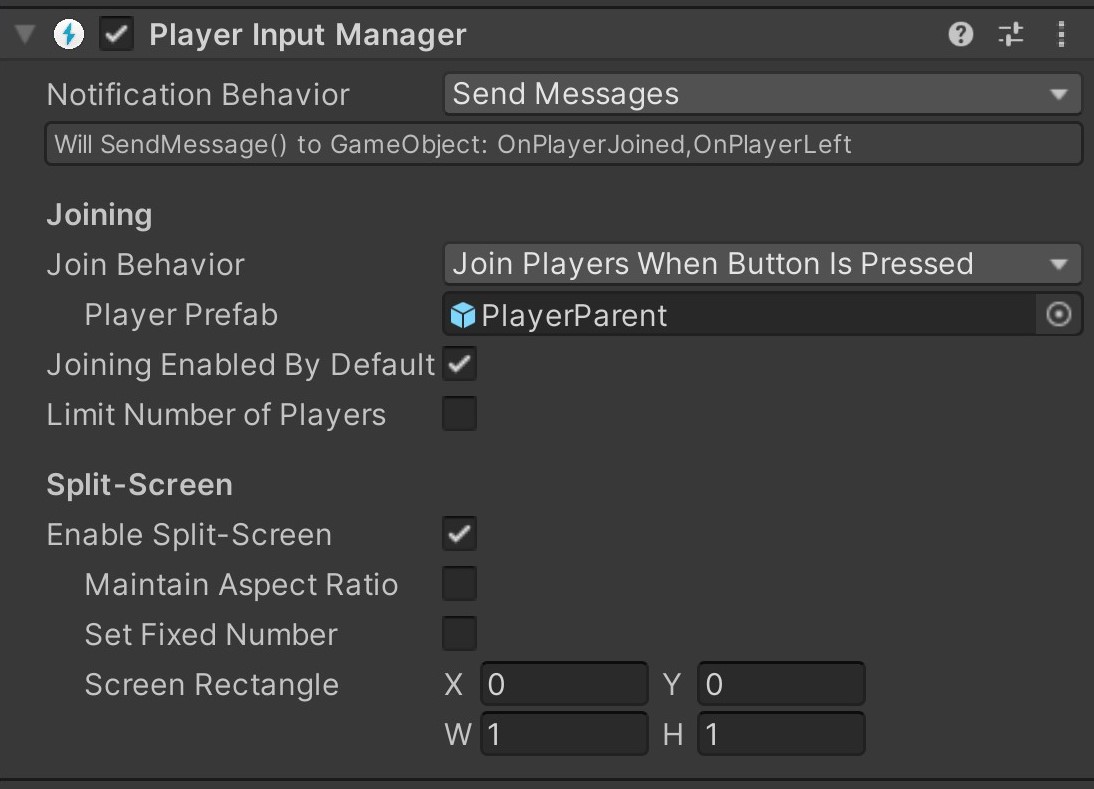Screen dimensions: 1094x789
Task: Open the Join Behavior dropdown
Action: [x=763, y=264]
